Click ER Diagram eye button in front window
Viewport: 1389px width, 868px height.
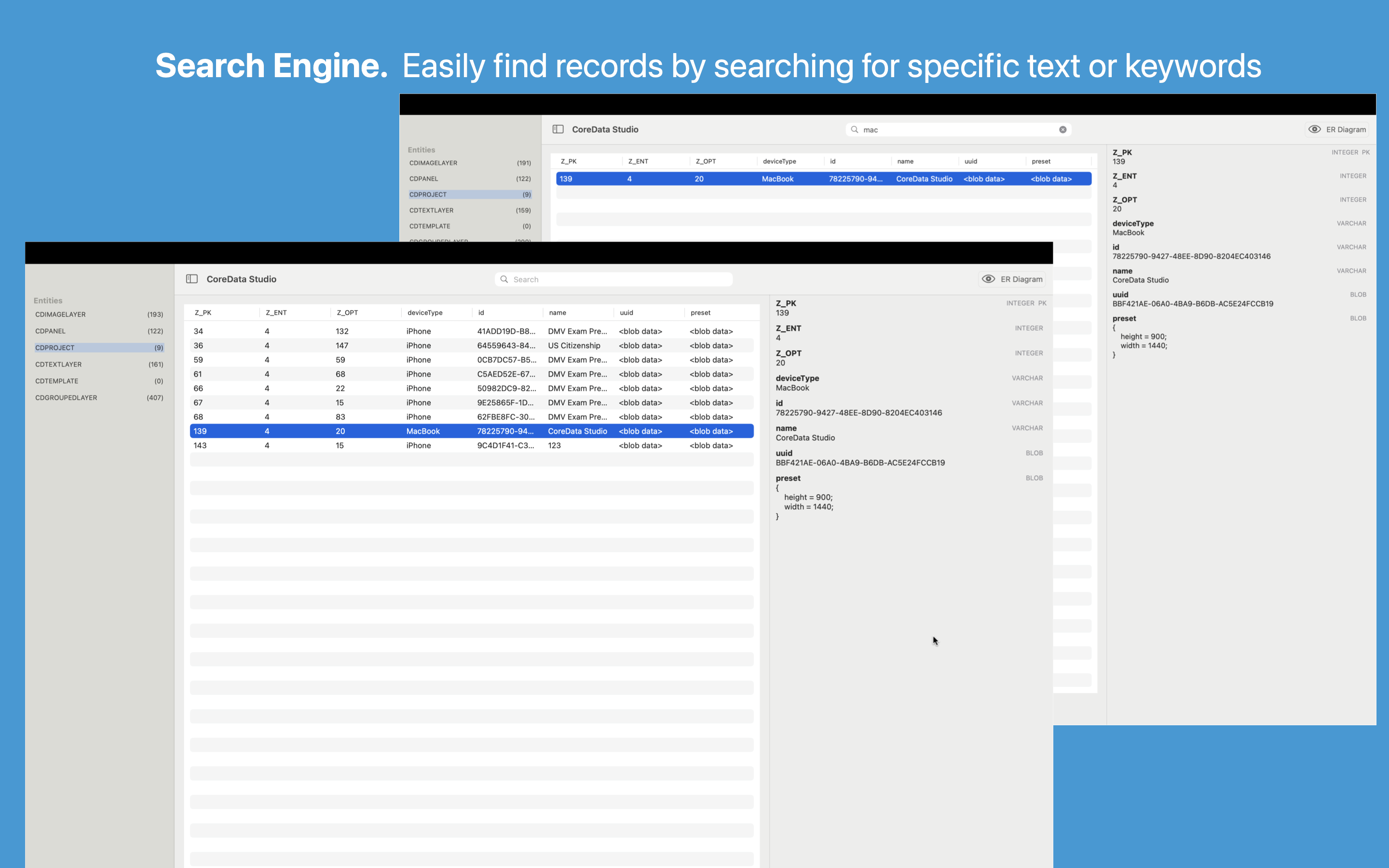(1012, 279)
